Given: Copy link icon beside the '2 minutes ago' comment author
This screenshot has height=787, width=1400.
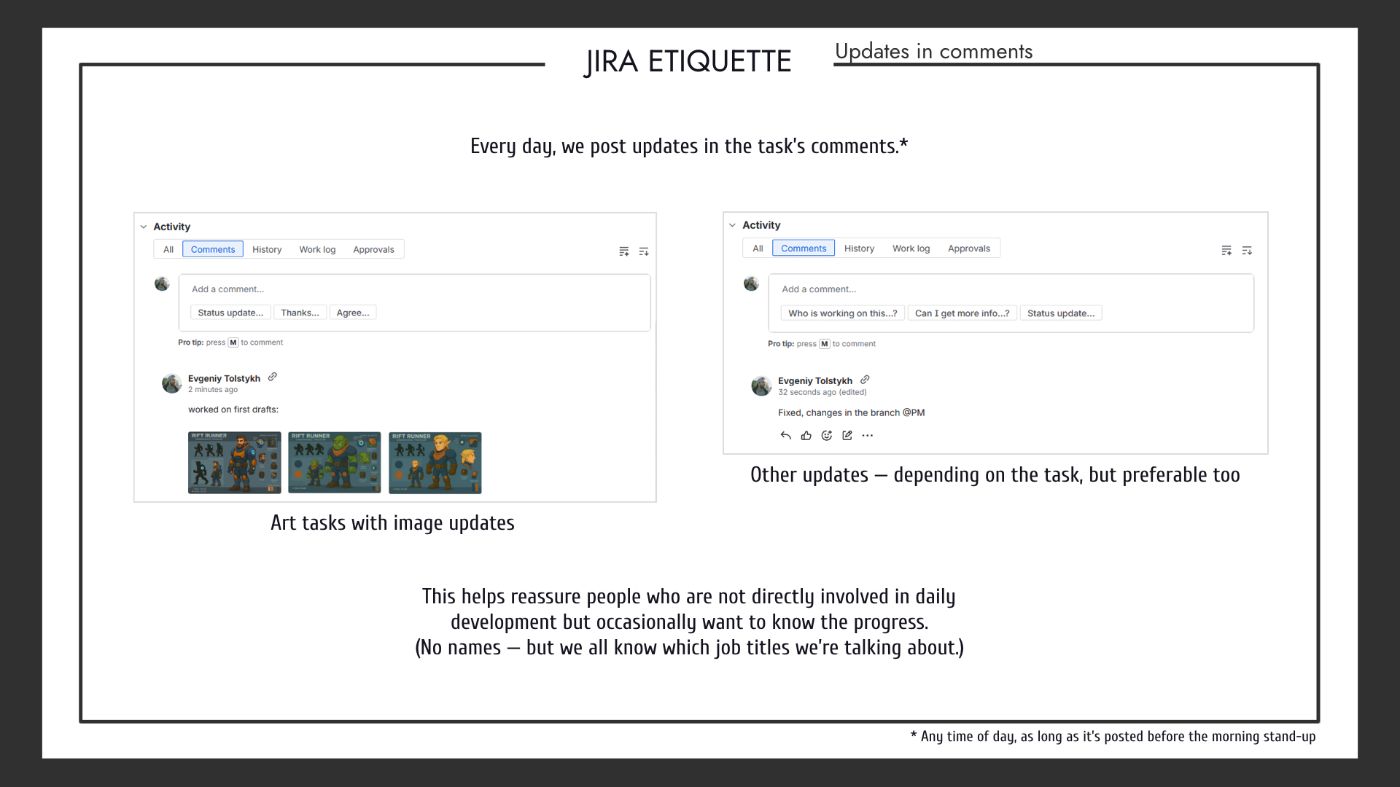Looking at the screenshot, I should (272, 377).
